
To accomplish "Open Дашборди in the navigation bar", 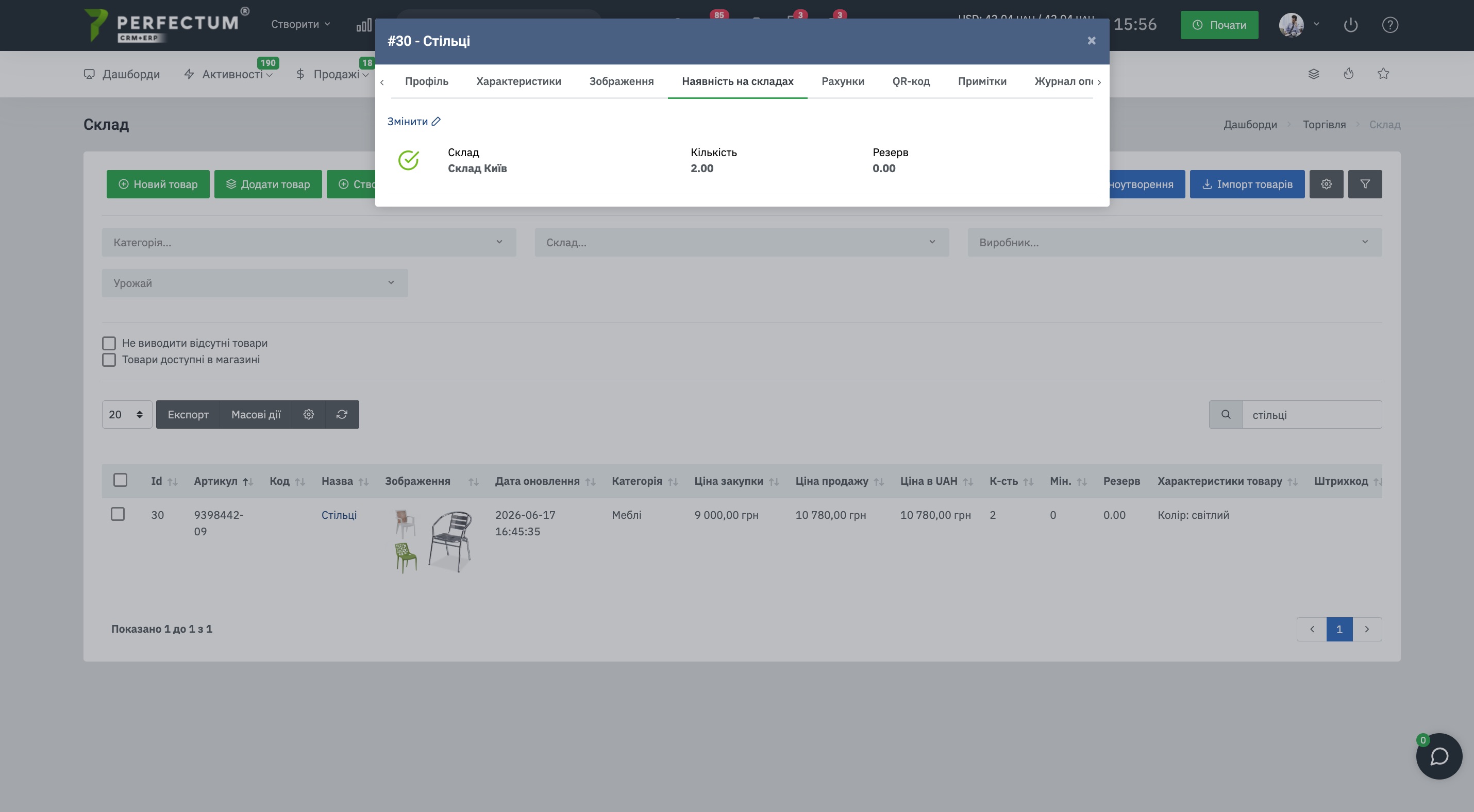I will coord(122,74).
